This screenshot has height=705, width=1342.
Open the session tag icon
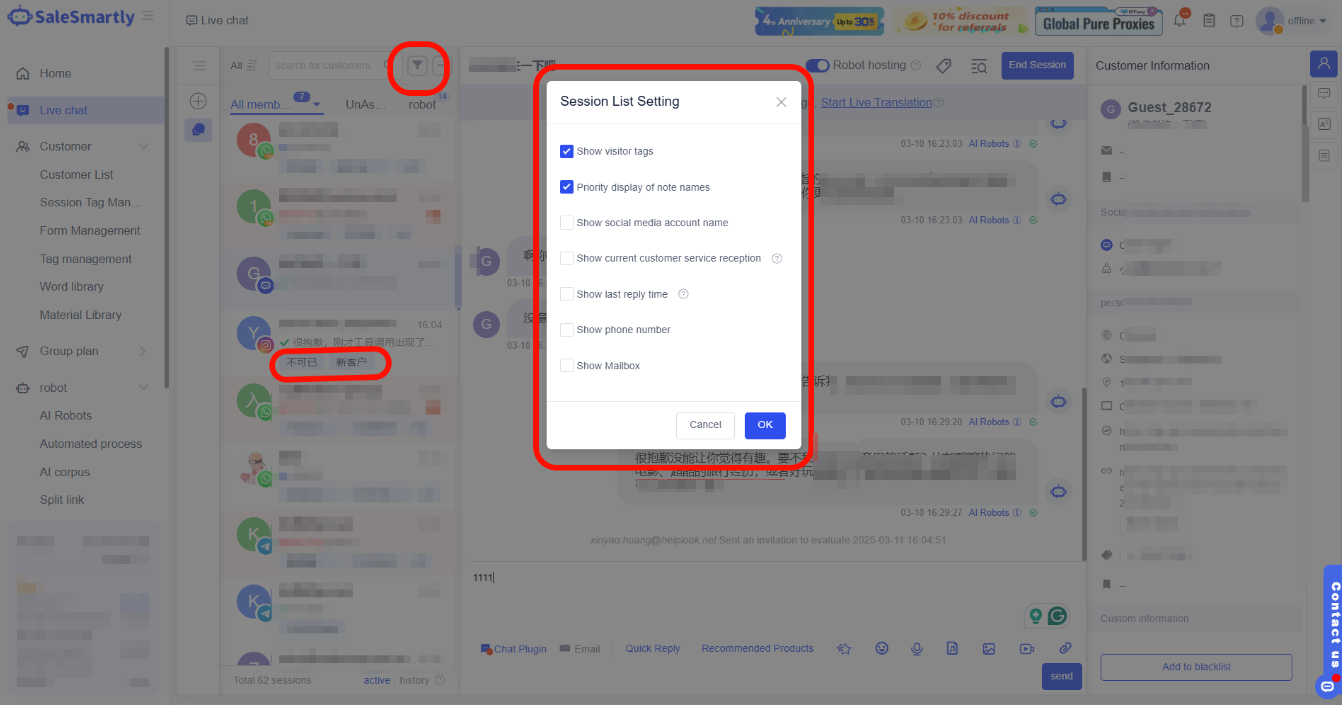point(943,66)
